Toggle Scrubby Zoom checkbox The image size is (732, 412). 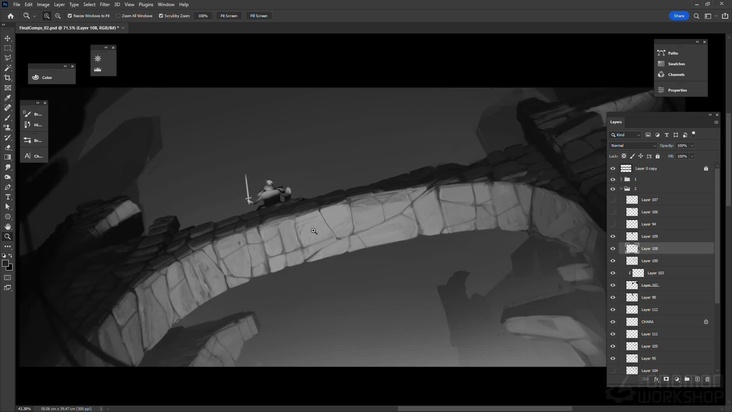click(161, 16)
